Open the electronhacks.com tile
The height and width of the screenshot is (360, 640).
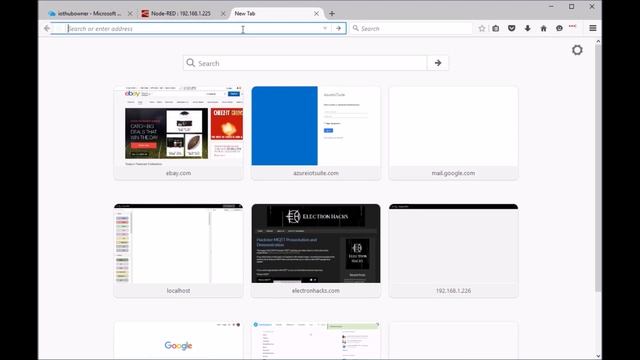pos(316,251)
